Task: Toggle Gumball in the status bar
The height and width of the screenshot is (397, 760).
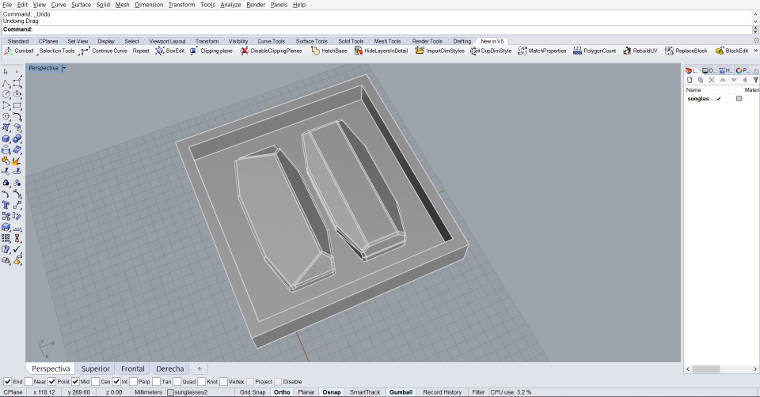Action: (401, 392)
